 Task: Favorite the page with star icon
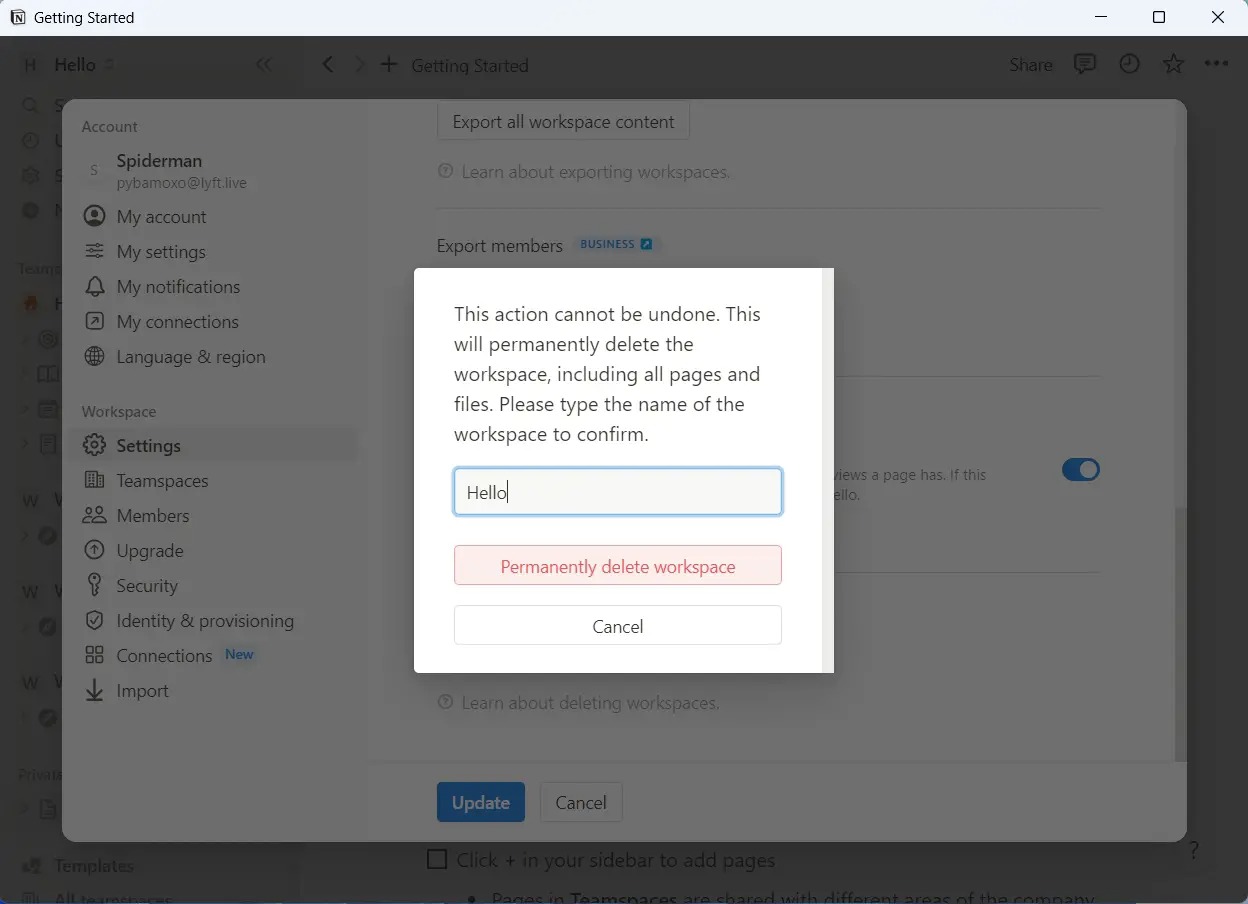(1173, 64)
